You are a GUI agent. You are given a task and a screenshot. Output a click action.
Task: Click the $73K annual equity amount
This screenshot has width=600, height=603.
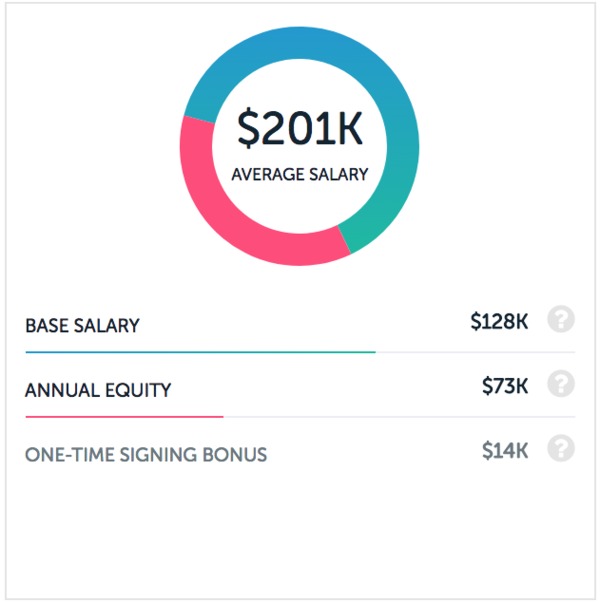coord(505,386)
